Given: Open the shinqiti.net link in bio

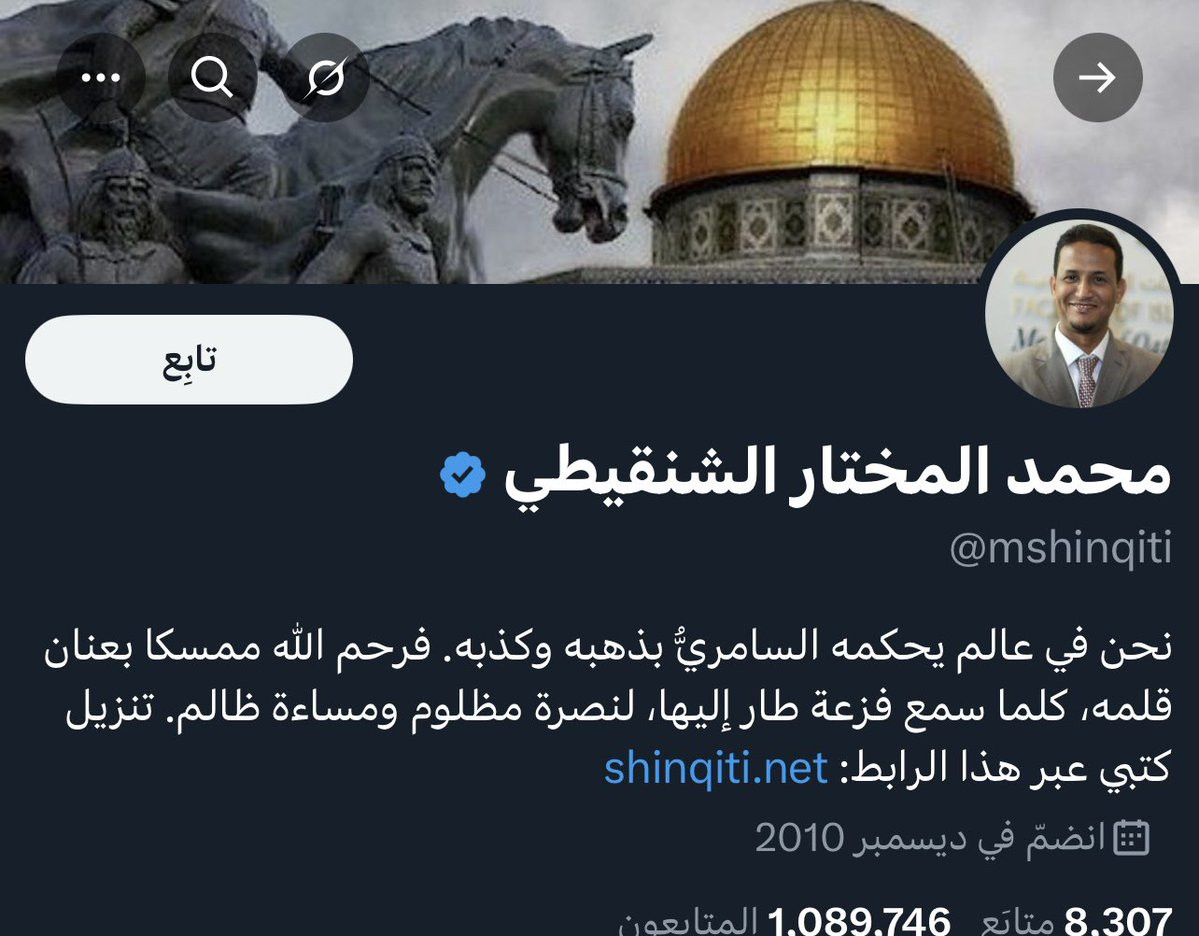Looking at the screenshot, I should point(716,768).
